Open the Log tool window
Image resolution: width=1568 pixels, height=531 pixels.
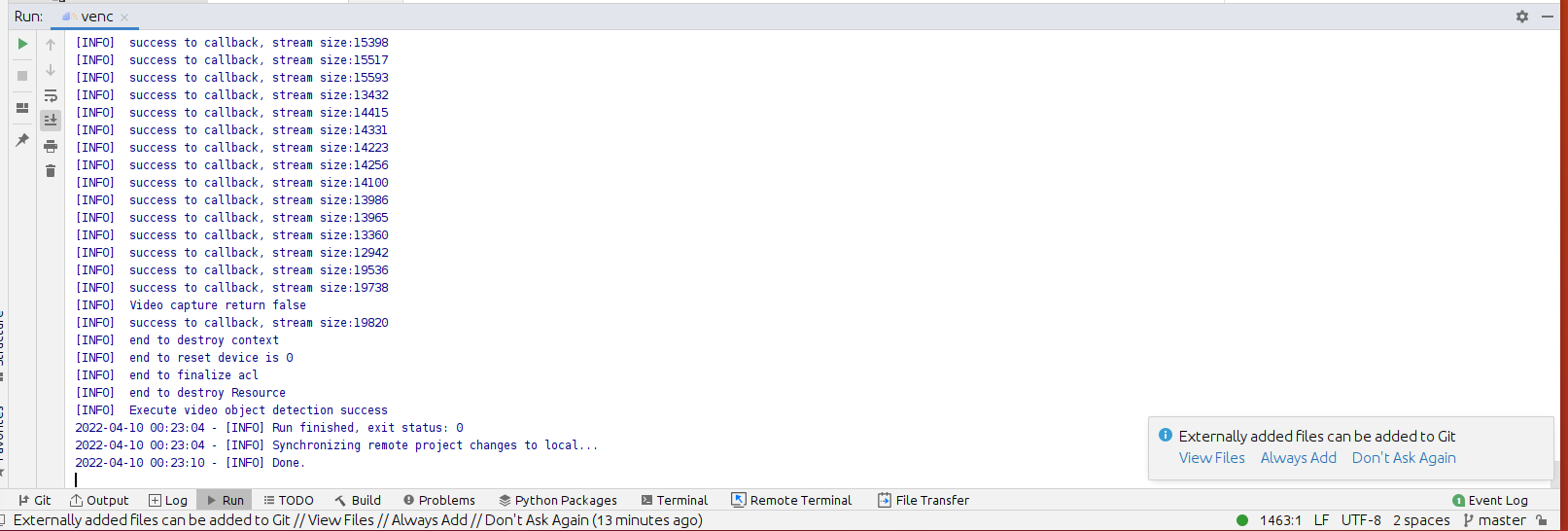[168, 500]
